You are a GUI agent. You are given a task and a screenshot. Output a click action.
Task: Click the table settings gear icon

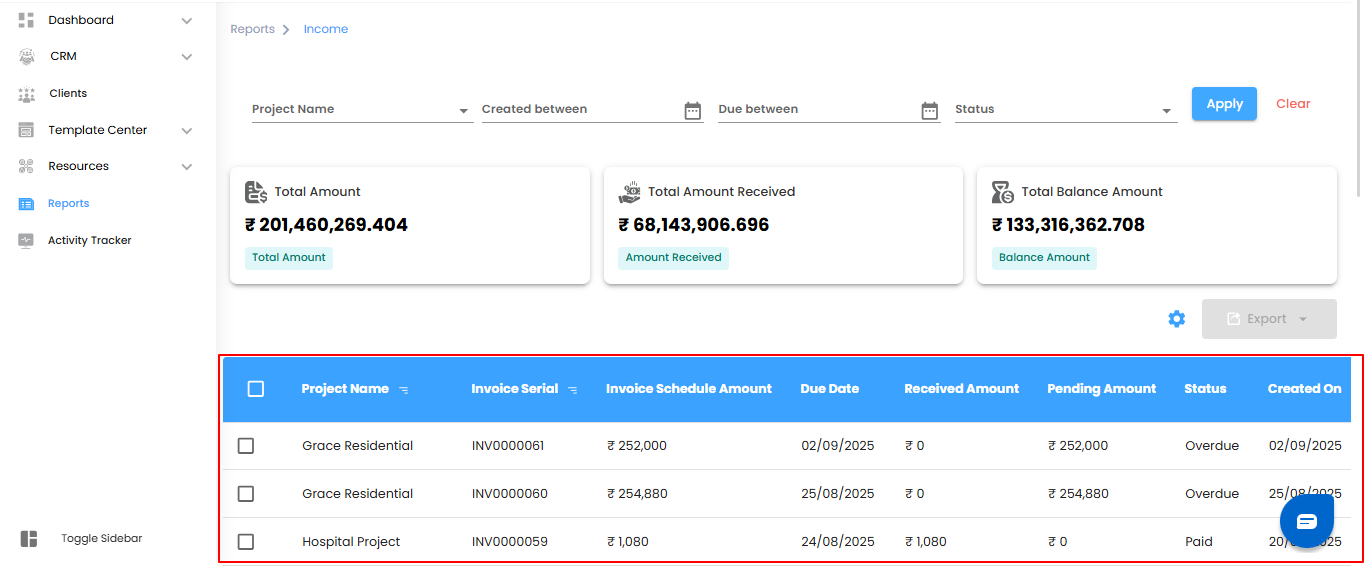[x=1177, y=319]
